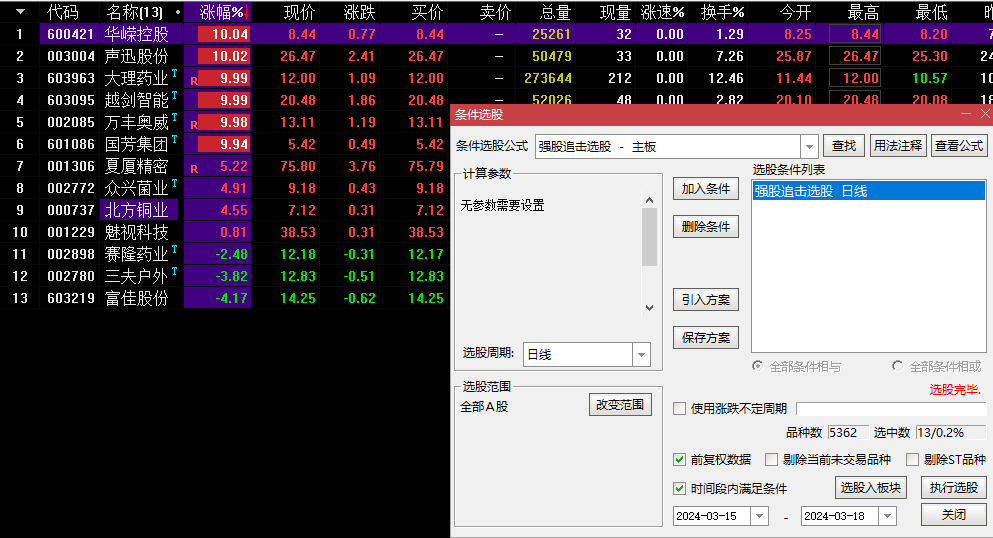Click 改变范围 button
Viewport: 993px width, 538px height.
(620, 404)
